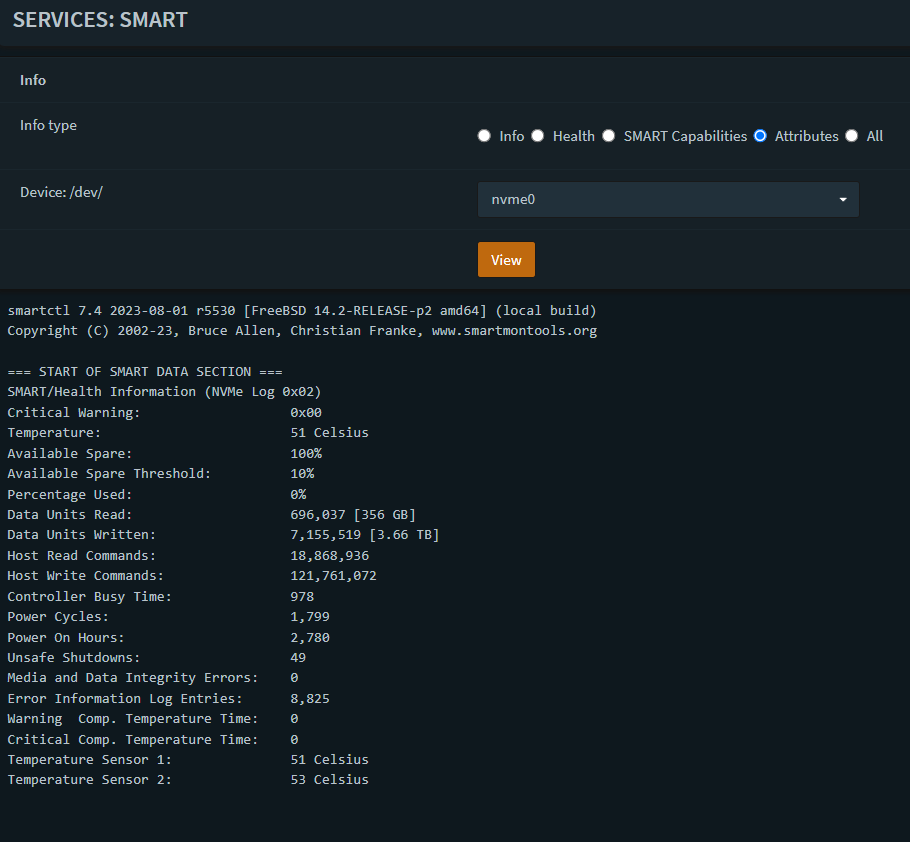The height and width of the screenshot is (842, 910).
Task: Click the START OF SMART DATA SECTION line
Action: pyautogui.click(x=145, y=371)
